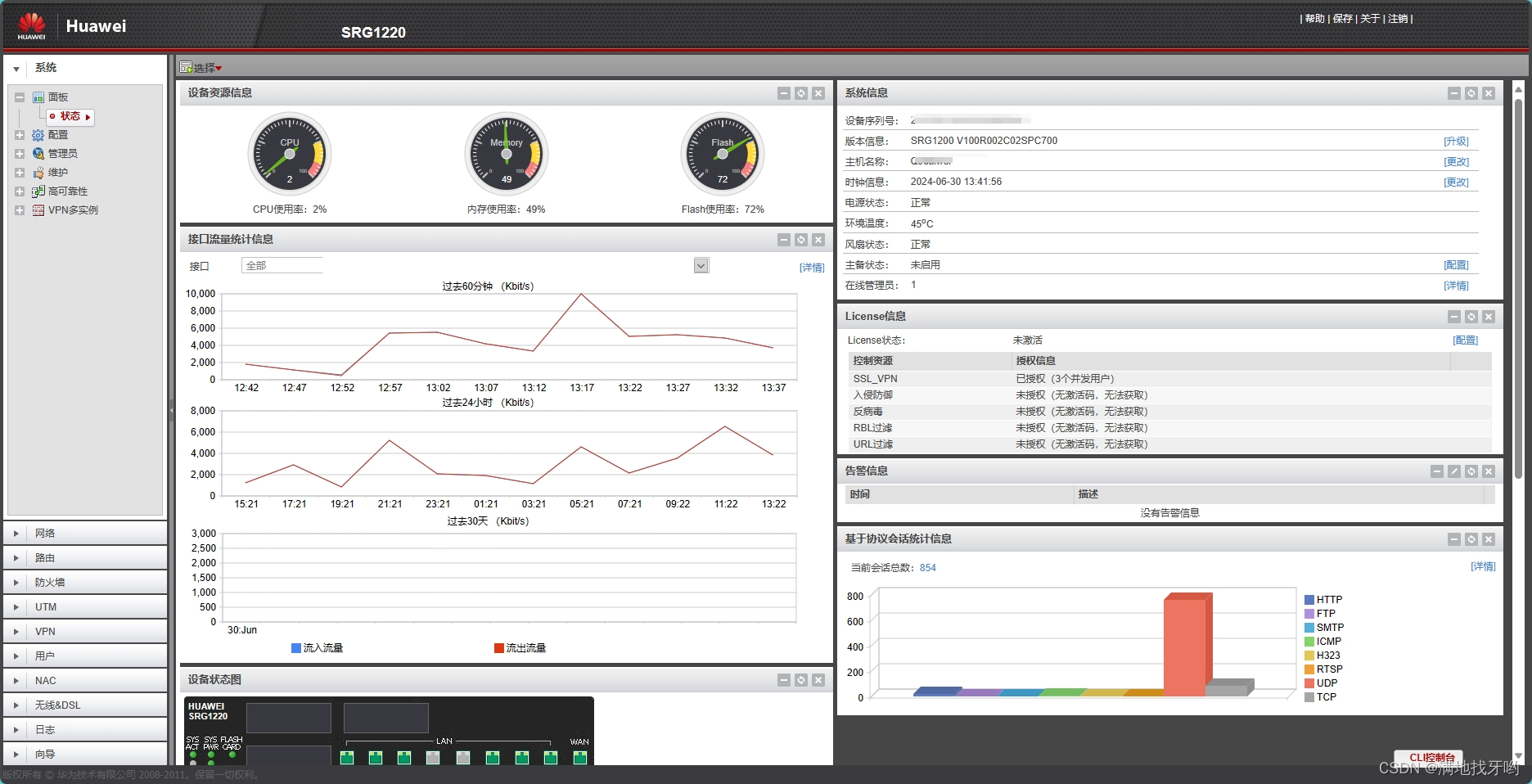
Task: Expand the 防火墙 sidebar section
Action: click(85, 583)
